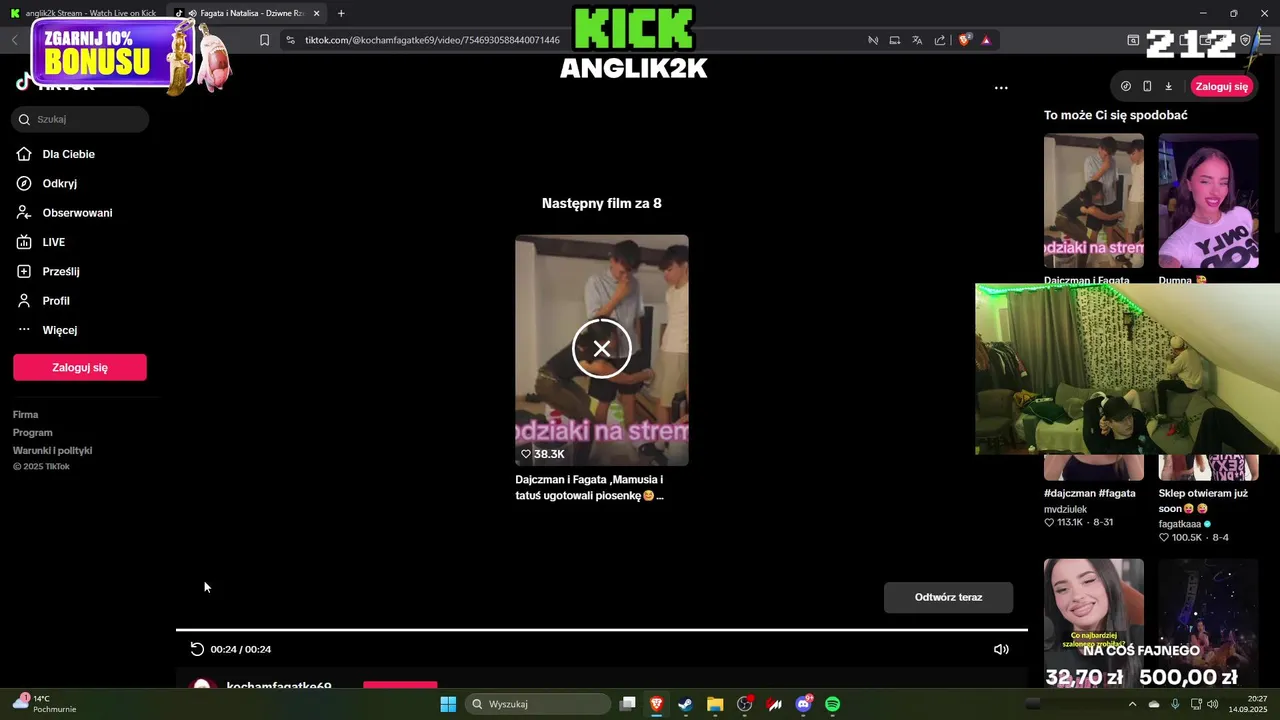
Task: Click the download desktop app icon
Action: [1168, 86]
